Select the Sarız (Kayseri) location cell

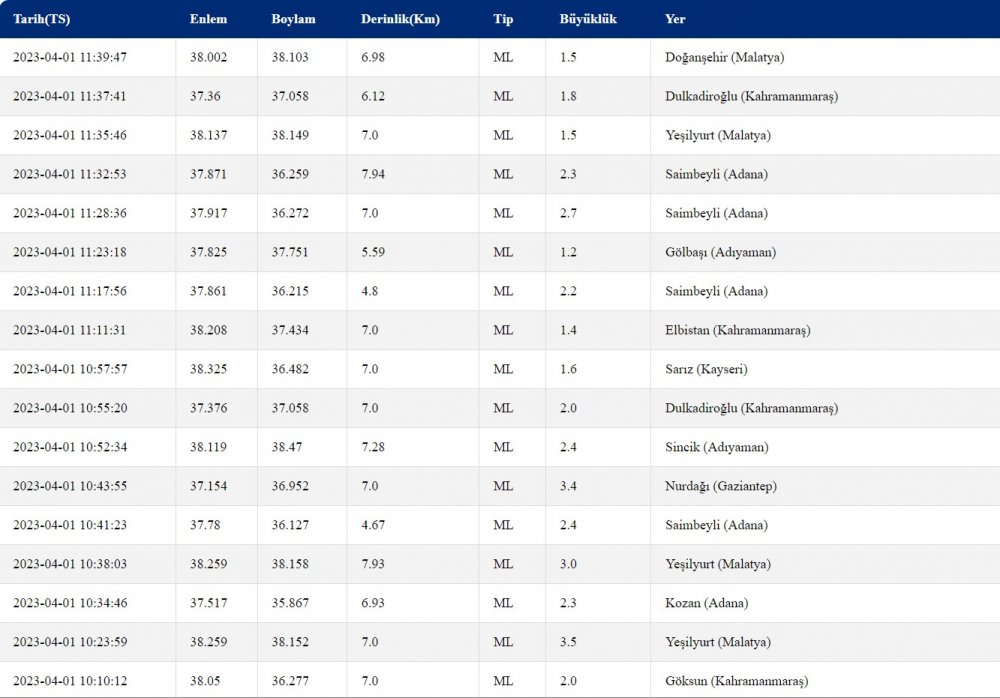(706, 369)
